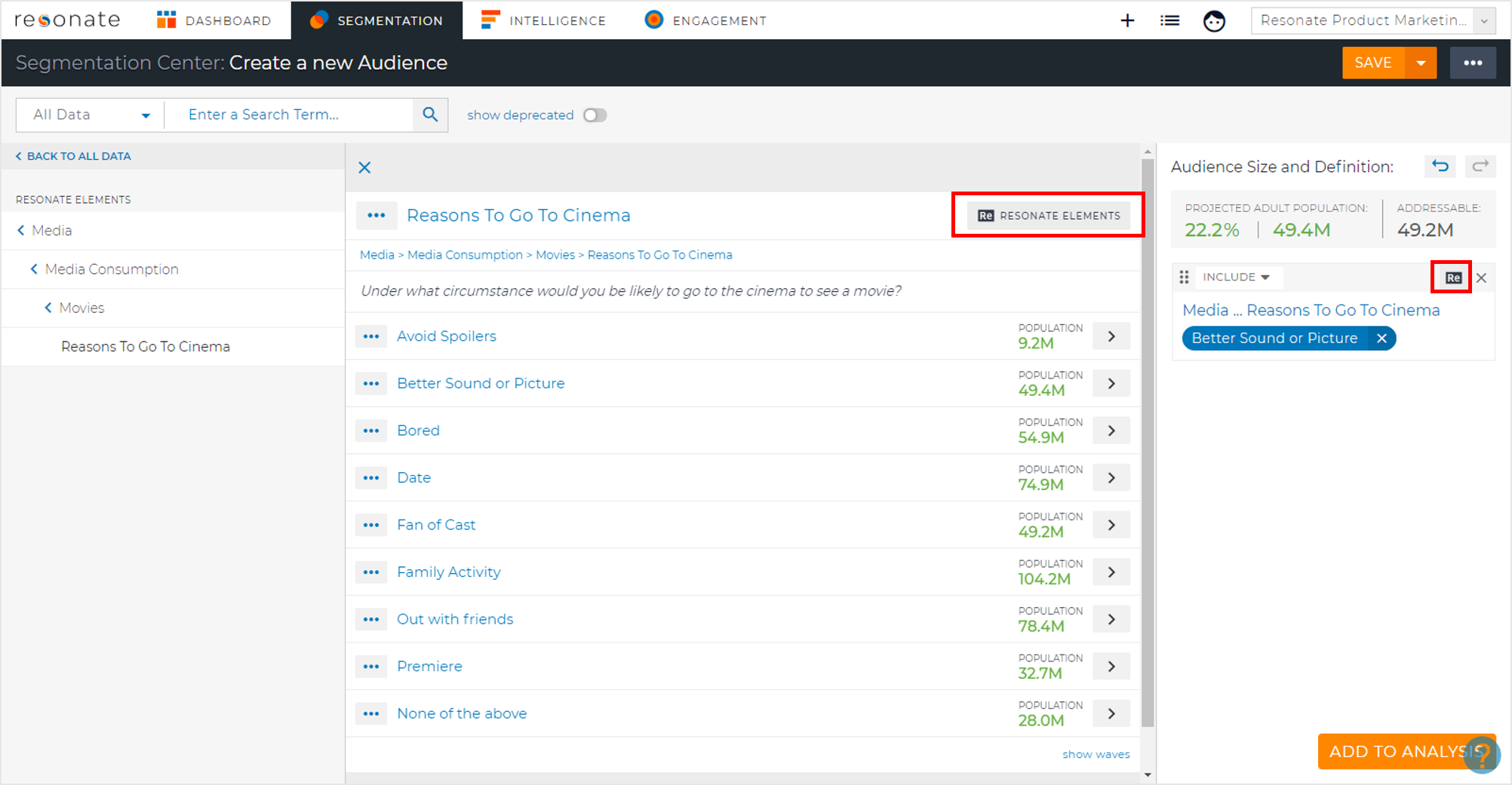Click the resonate logo

coord(67,20)
